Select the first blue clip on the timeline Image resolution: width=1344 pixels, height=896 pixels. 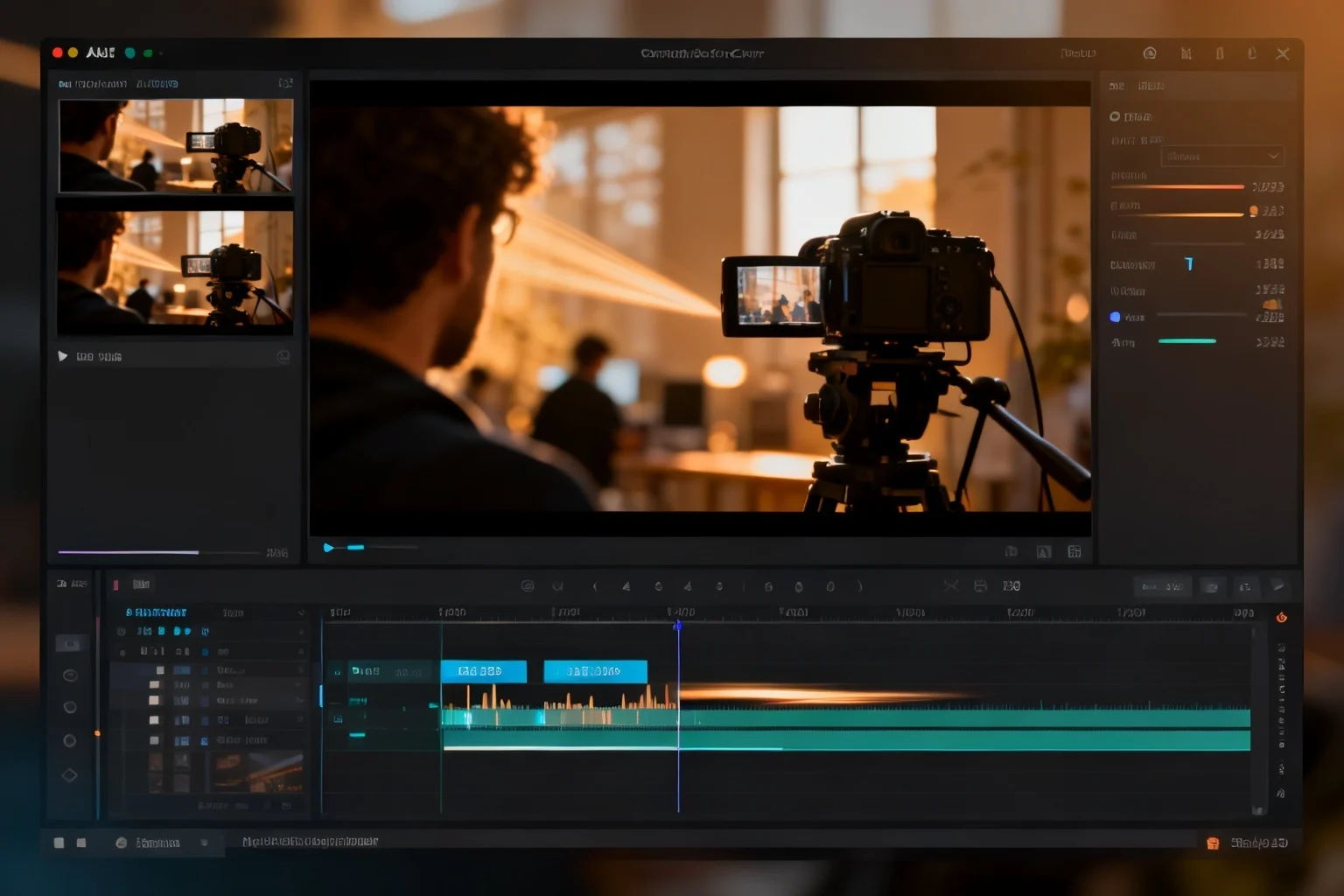(x=483, y=671)
